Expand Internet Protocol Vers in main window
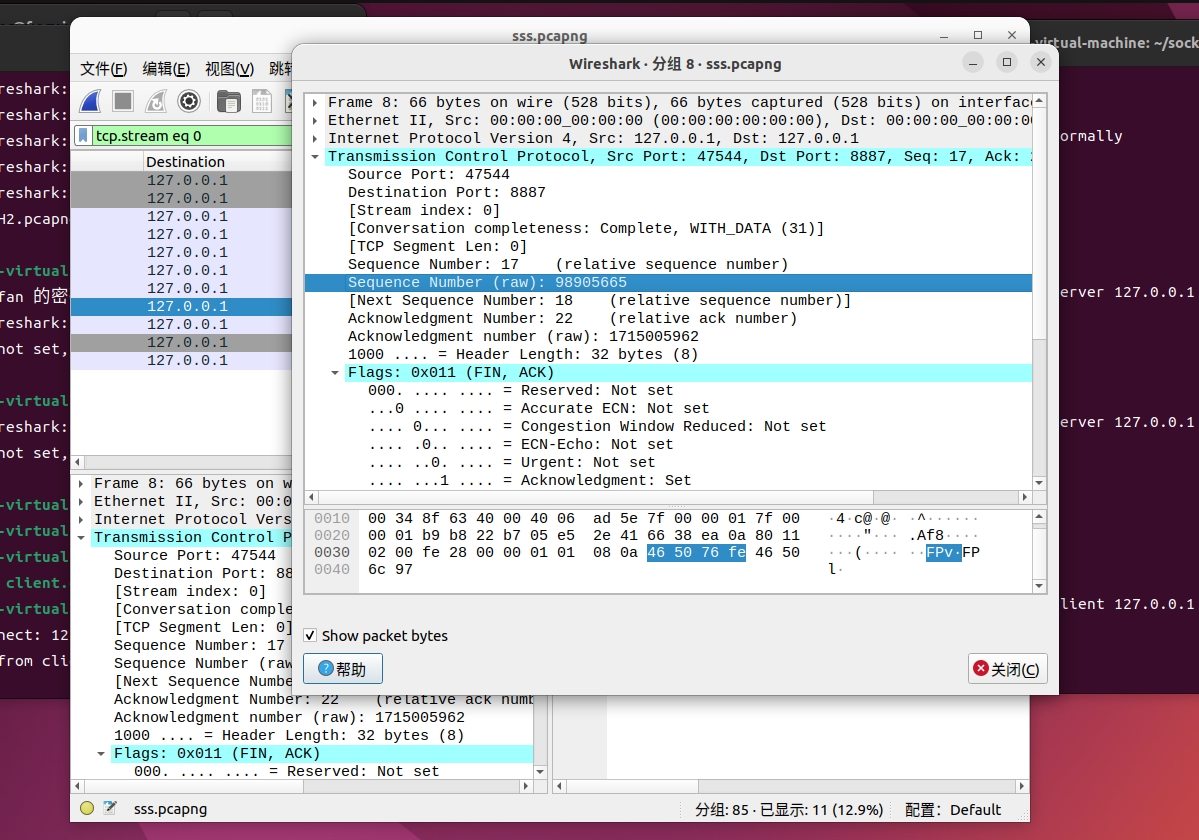 (81, 520)
